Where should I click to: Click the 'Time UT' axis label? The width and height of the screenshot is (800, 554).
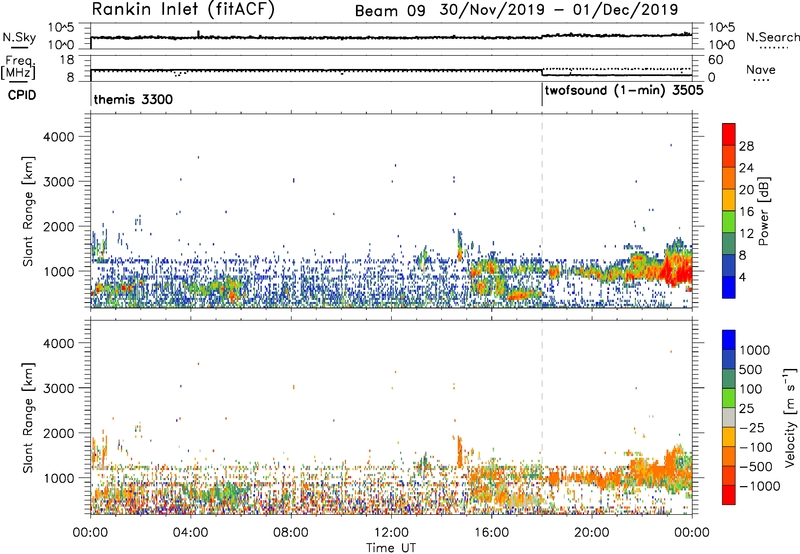point(391,548)
